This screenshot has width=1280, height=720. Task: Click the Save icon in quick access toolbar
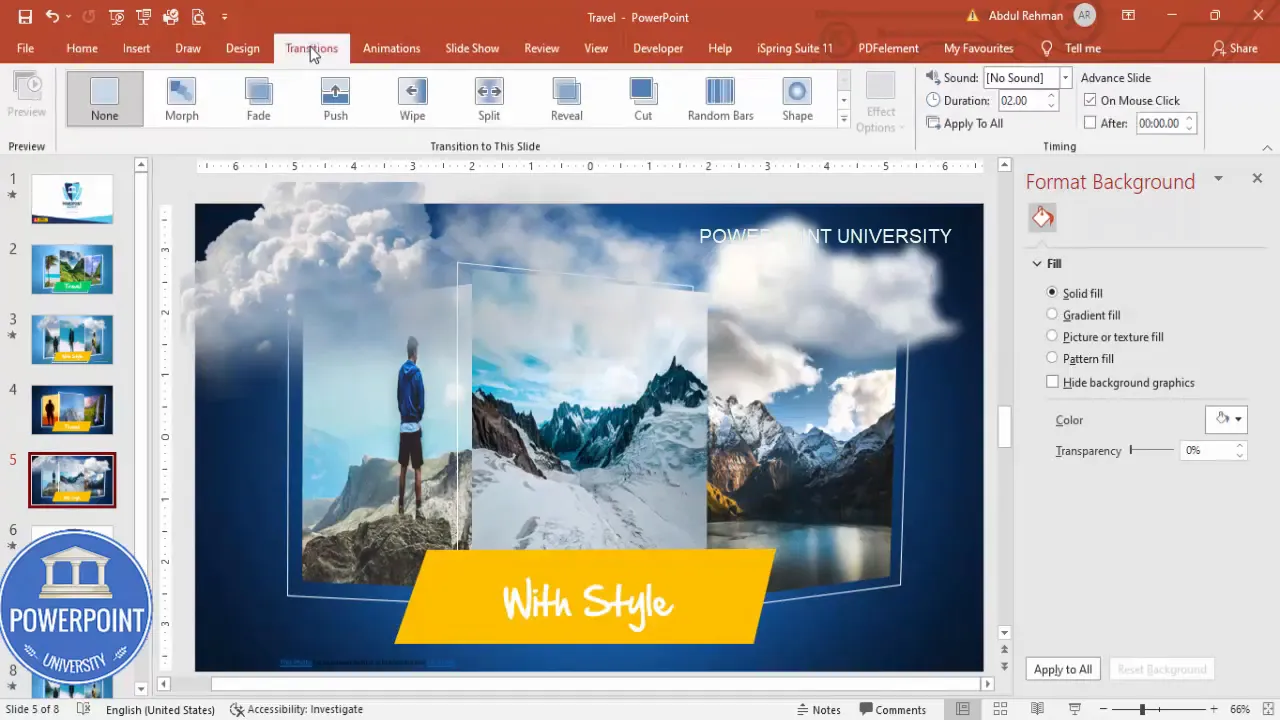point(25,17)
